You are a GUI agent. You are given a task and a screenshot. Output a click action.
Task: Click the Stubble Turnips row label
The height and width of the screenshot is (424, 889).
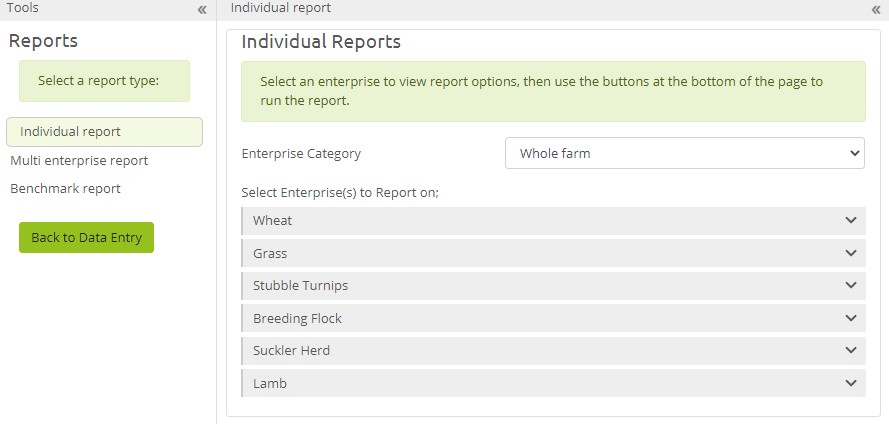[x=300, y=286]
